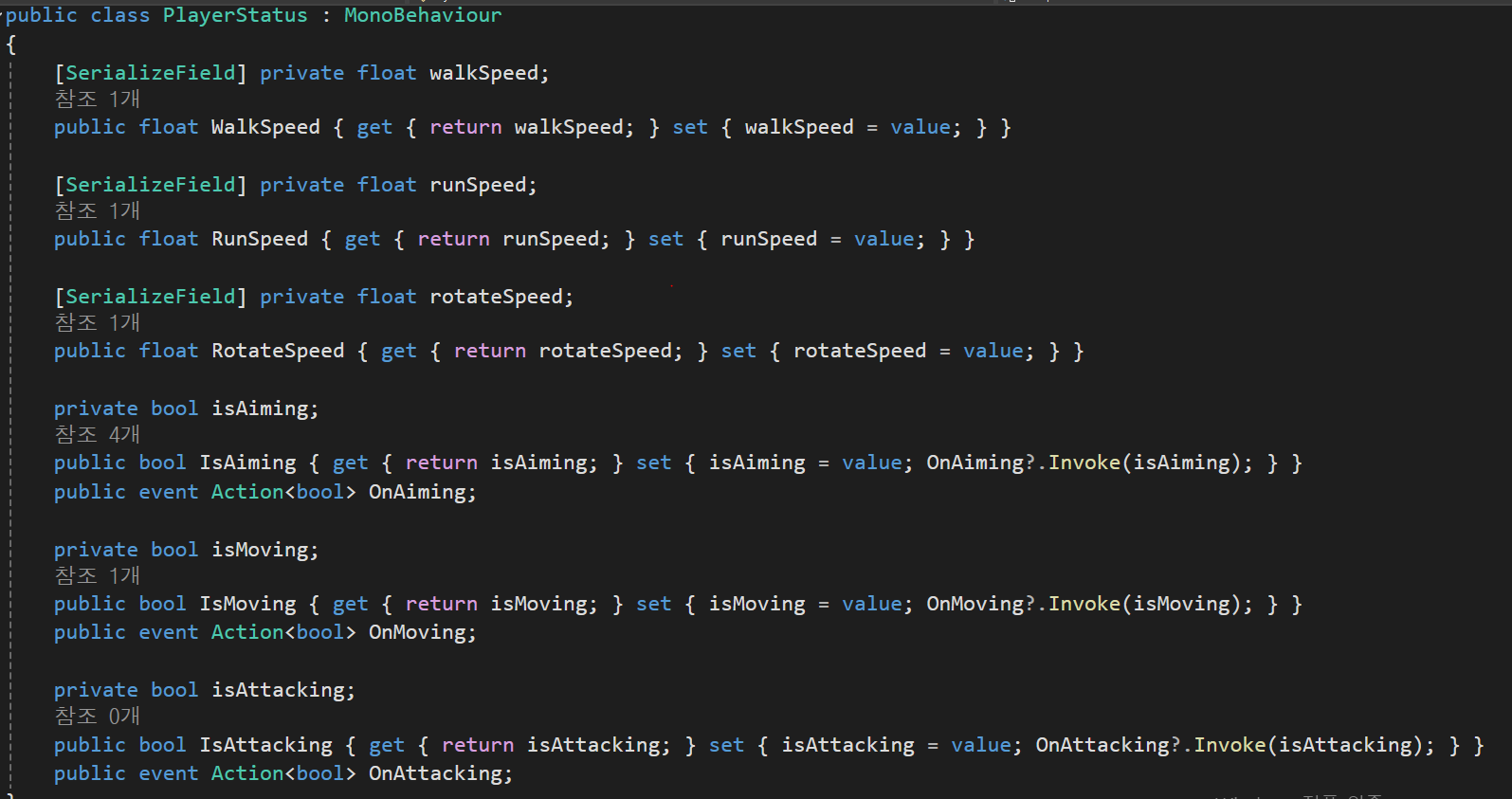Click Invoke in the OnMoving?.Invoke call
Viewport: 1512px width, 799px height.
(1084, 604)
